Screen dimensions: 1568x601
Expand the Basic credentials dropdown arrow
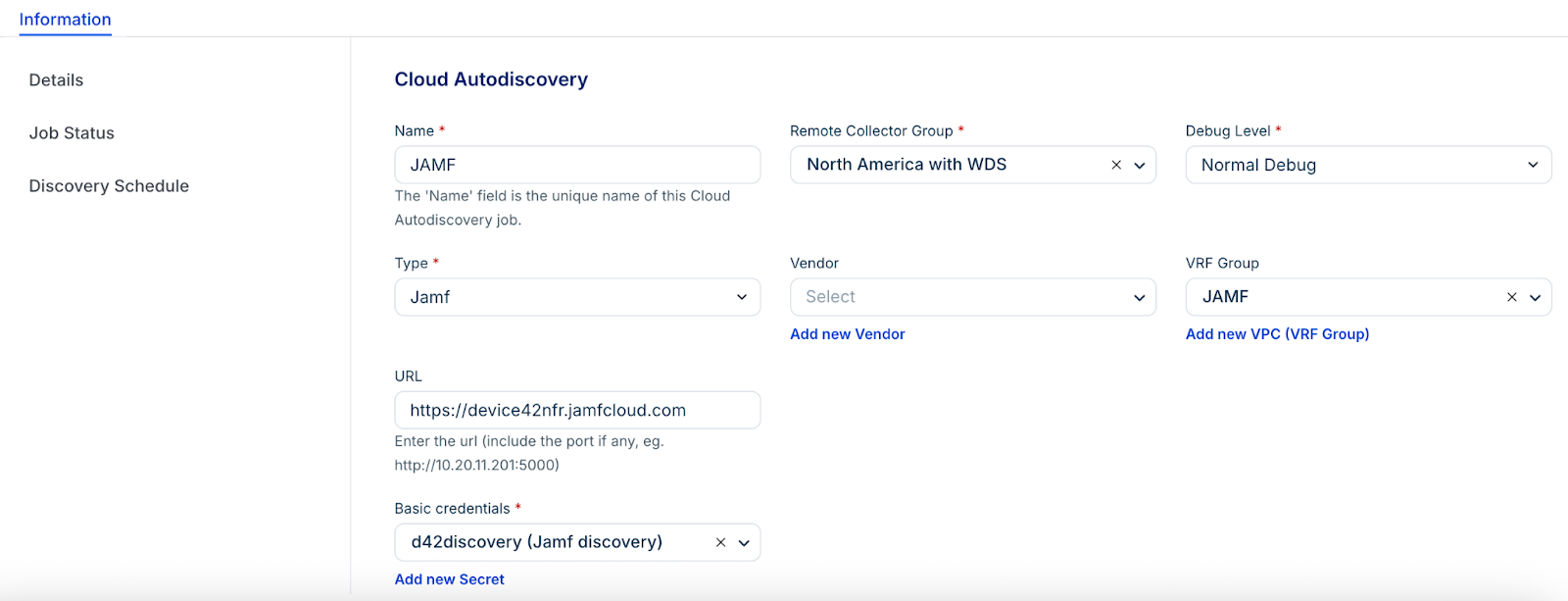744,542
